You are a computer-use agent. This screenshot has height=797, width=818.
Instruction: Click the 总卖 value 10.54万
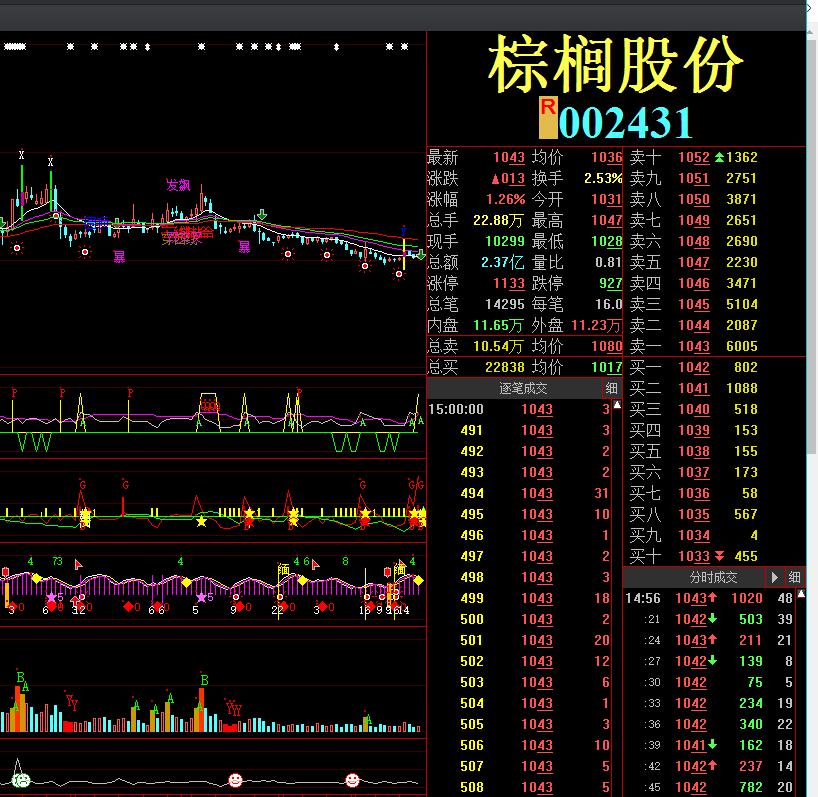(498, 346)
